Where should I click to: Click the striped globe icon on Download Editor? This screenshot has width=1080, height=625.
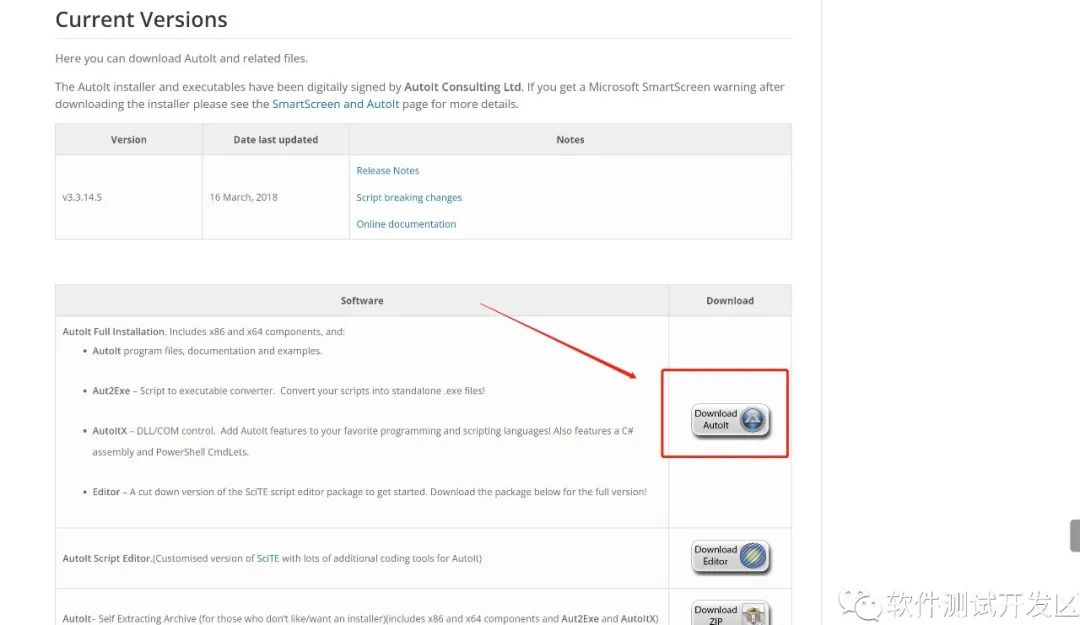tap(753, 555)
